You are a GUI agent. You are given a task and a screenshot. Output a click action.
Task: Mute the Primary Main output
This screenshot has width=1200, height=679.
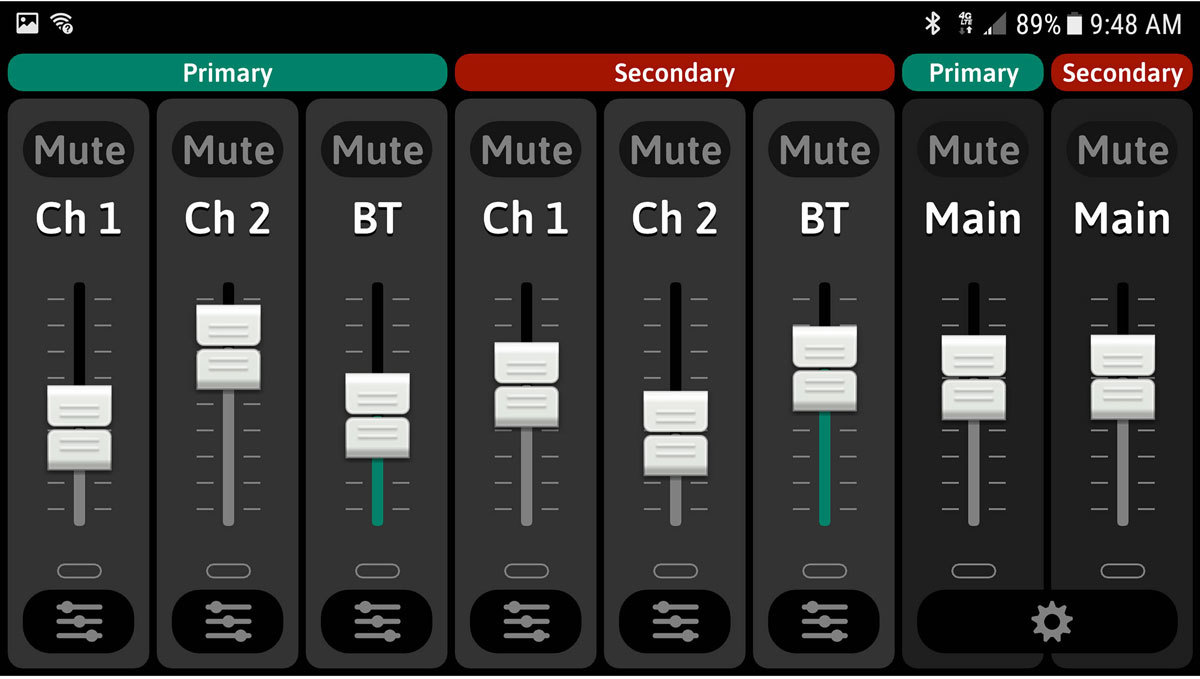(973, 150)
